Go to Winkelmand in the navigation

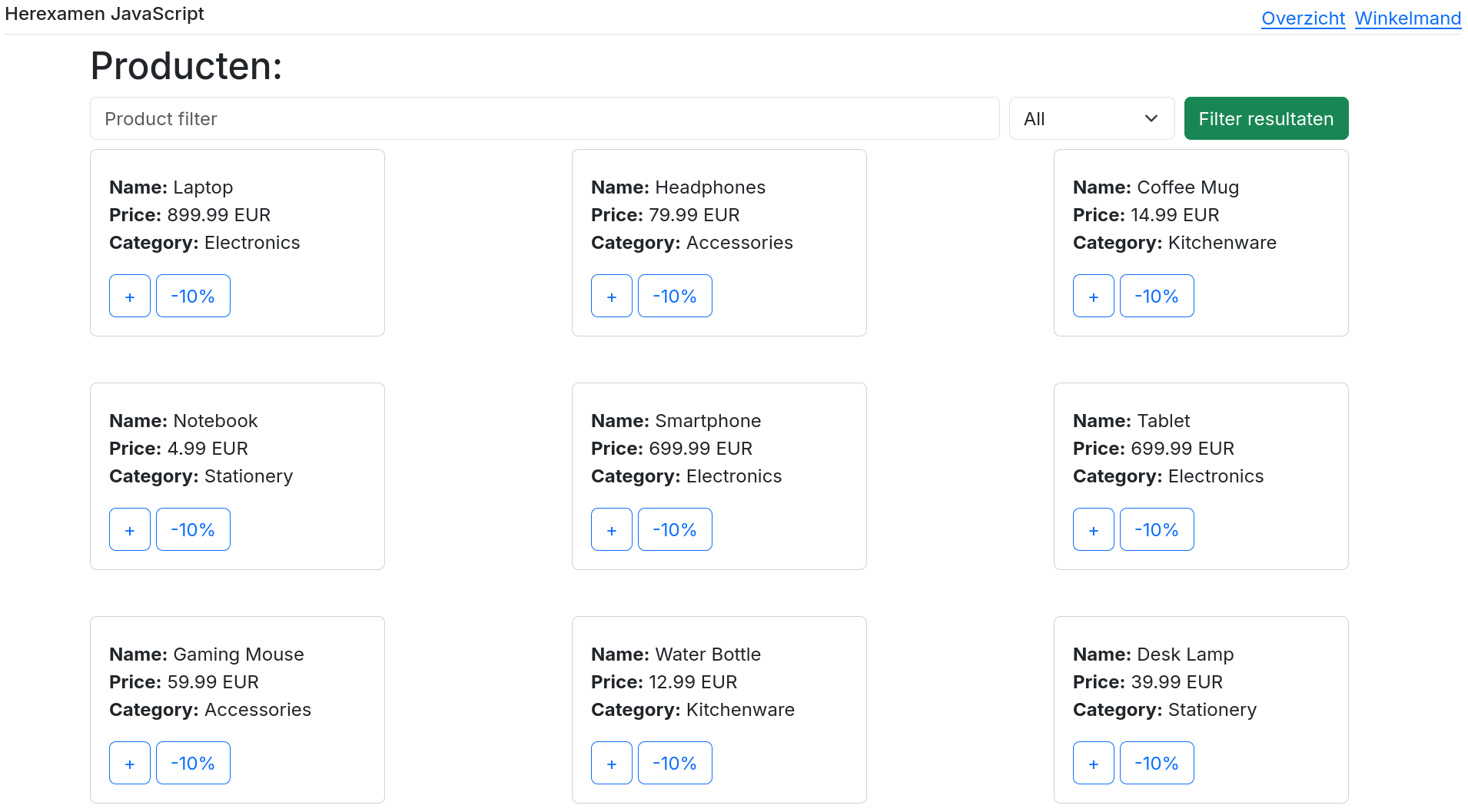[1407, 18]
